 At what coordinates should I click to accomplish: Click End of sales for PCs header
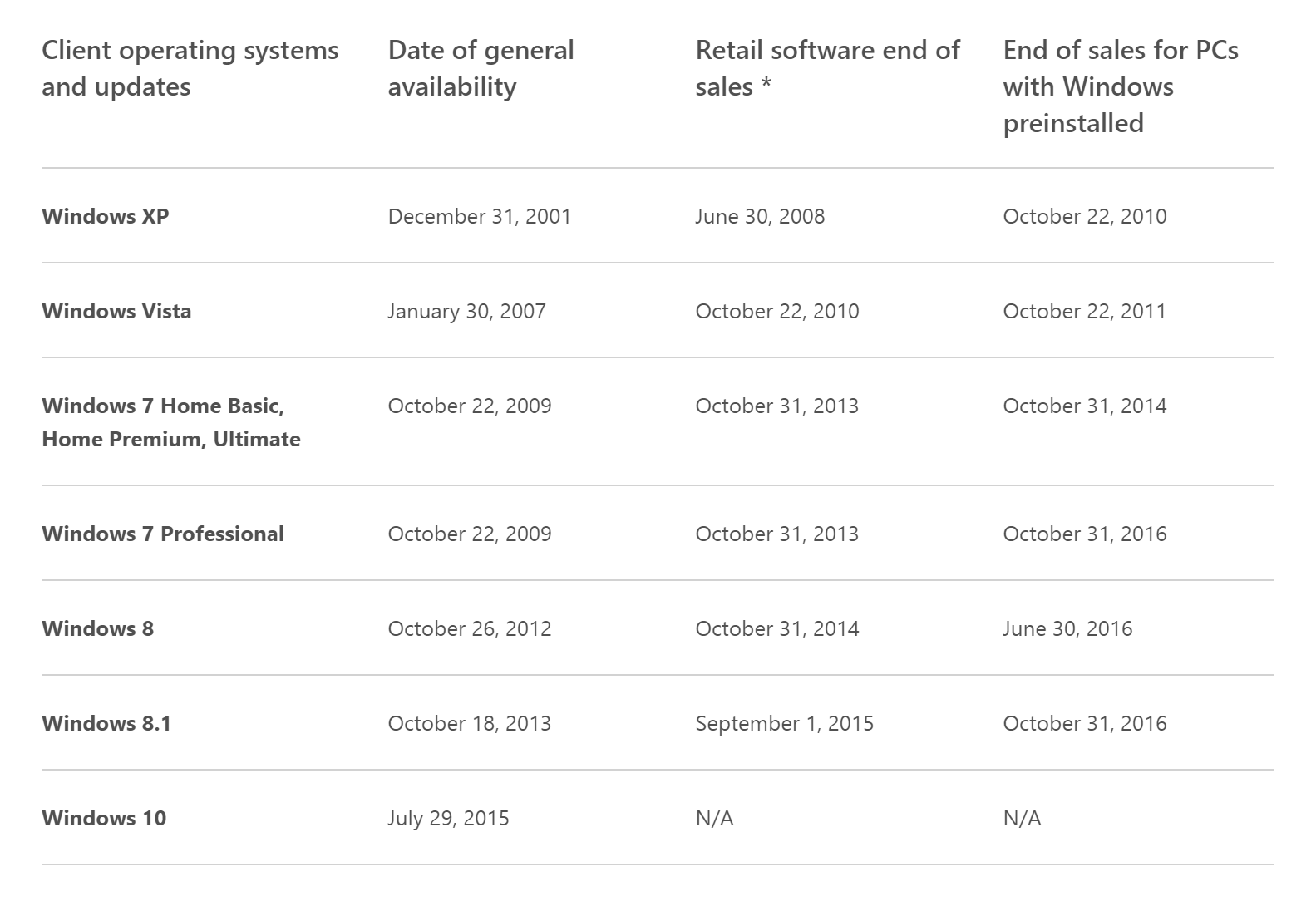1120,86
